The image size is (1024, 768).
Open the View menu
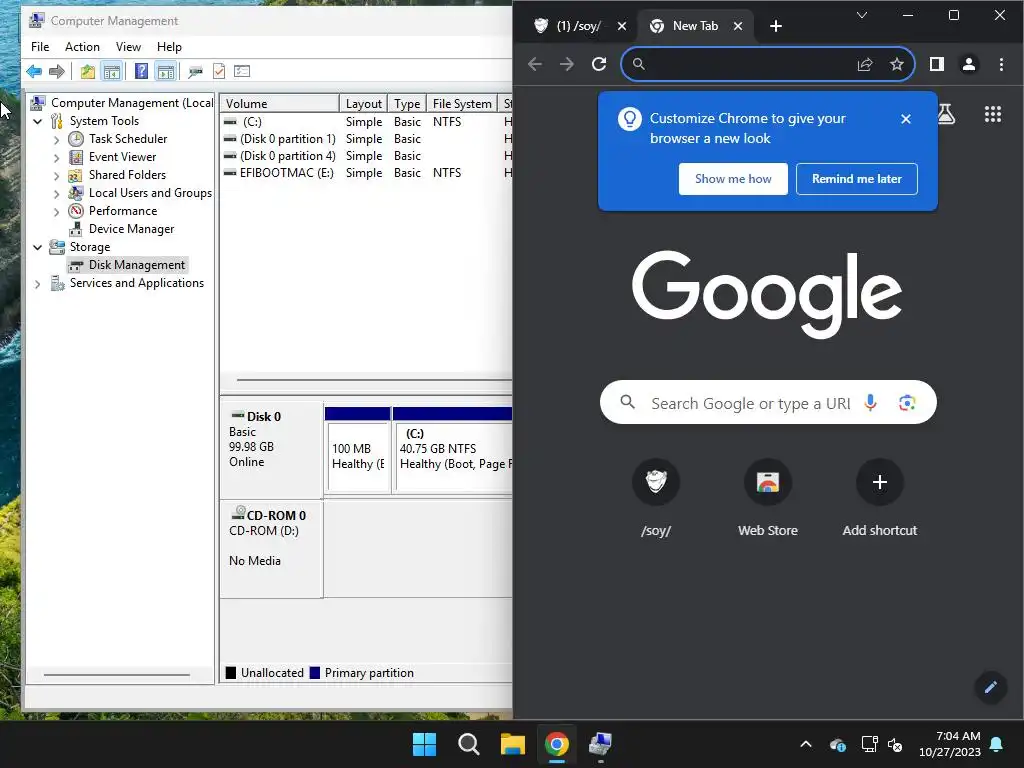click(128, 47)
